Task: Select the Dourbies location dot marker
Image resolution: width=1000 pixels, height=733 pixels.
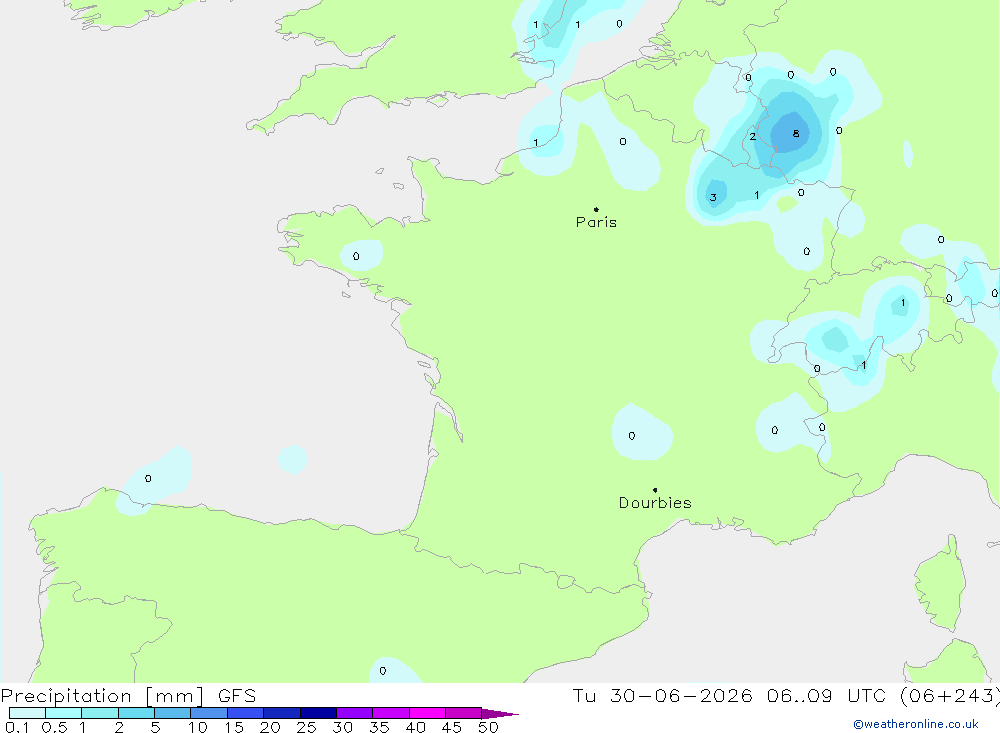Action: pyautogui.click(x=655, y=490)
